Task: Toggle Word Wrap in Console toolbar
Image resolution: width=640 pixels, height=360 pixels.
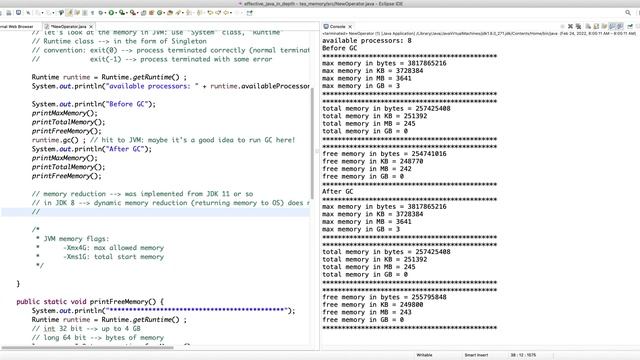Action: click(604, 26)
